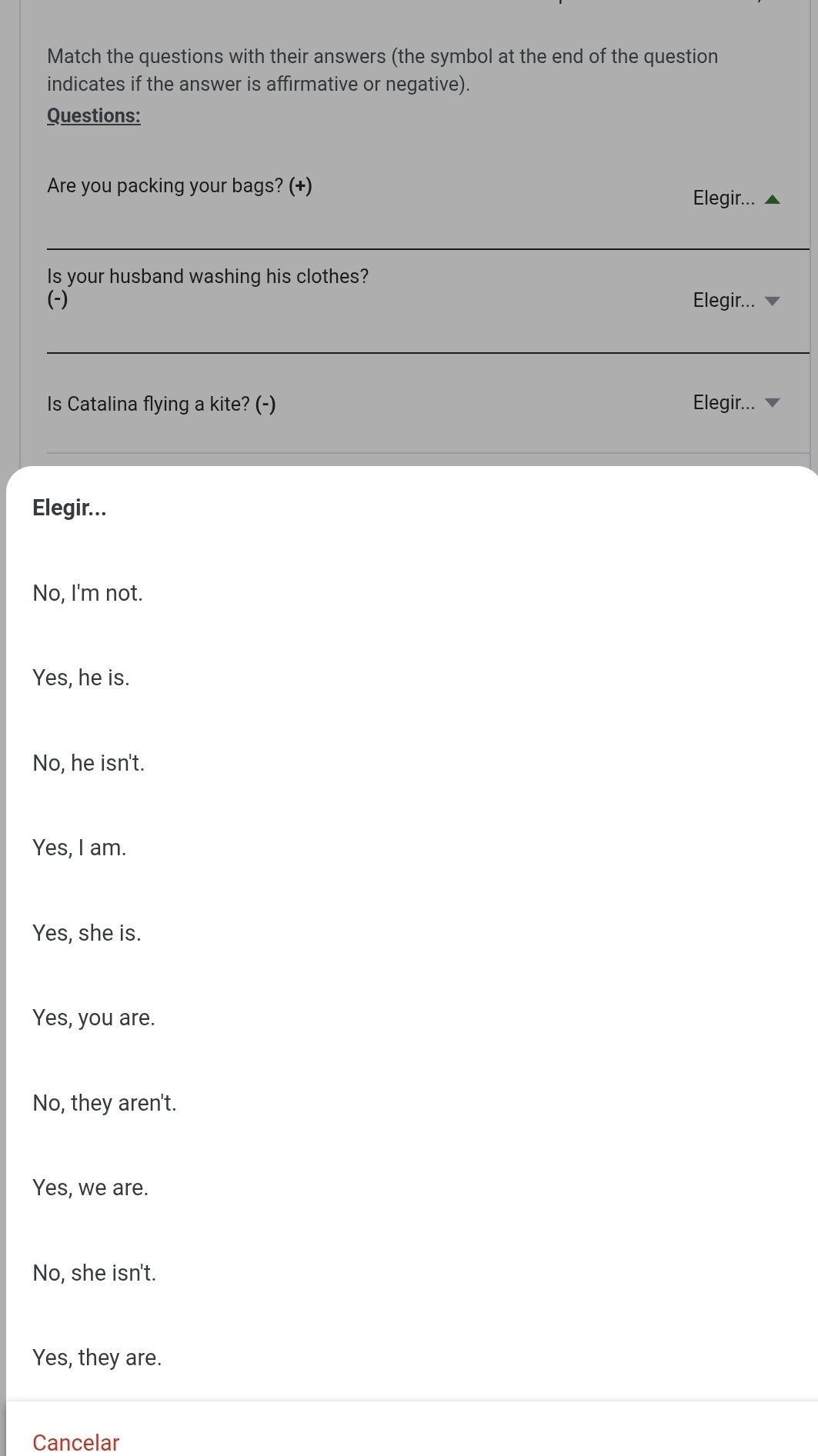The height and width of the screenshot is (1456, 818).
Task: Open dropdown for 'Are you packing your bags?'
Action: 735,198
